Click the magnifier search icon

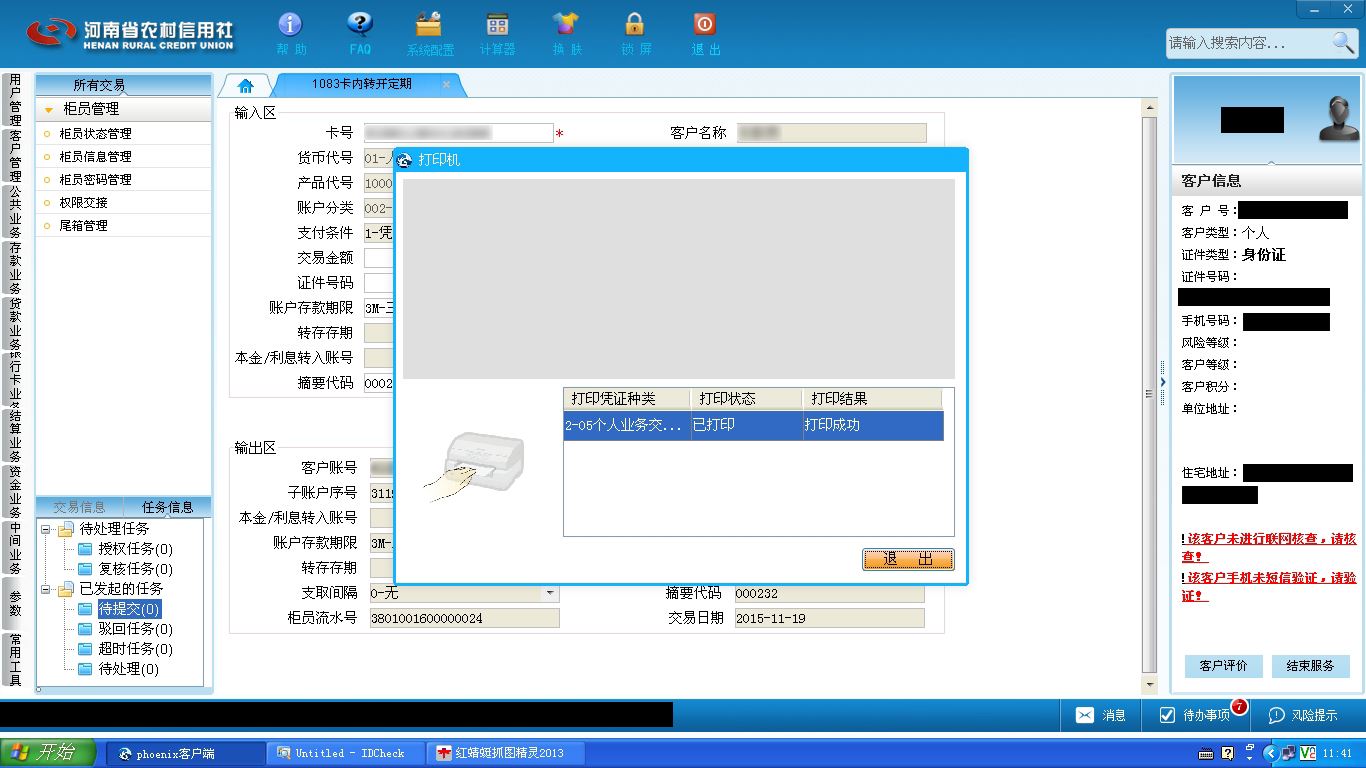click(1343, 42)
